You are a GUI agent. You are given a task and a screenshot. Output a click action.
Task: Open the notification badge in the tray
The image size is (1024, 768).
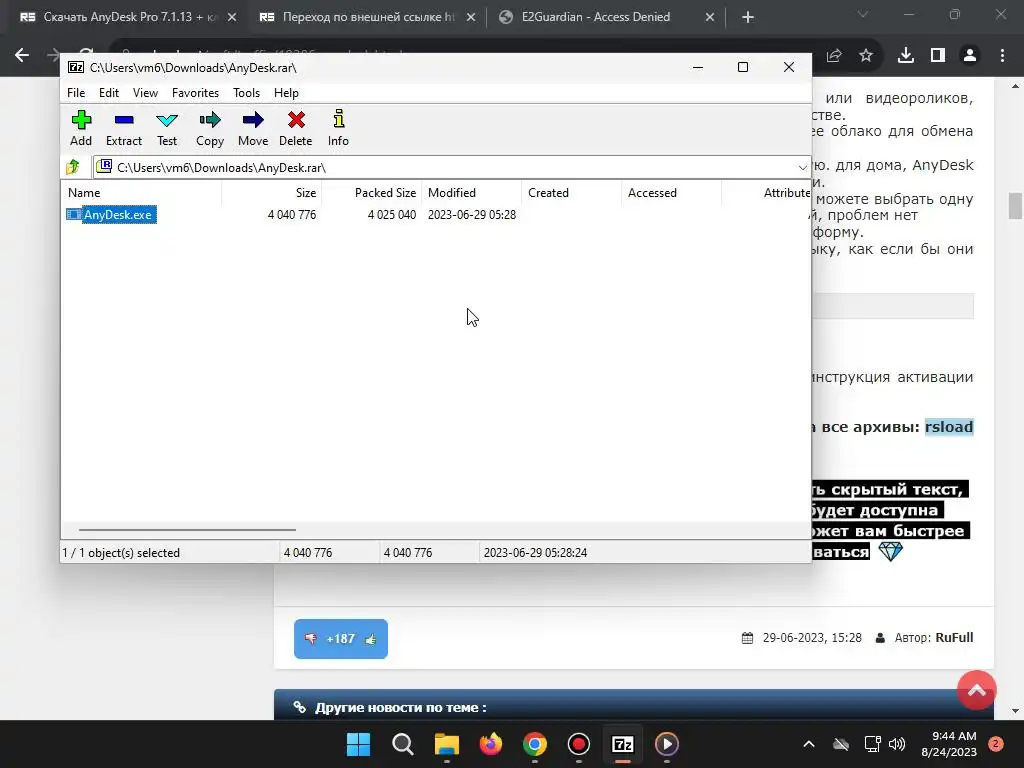pos(995,744)
